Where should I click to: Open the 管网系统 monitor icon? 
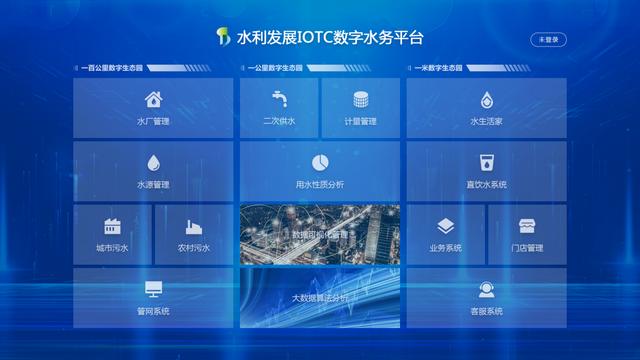click(153, 289)
